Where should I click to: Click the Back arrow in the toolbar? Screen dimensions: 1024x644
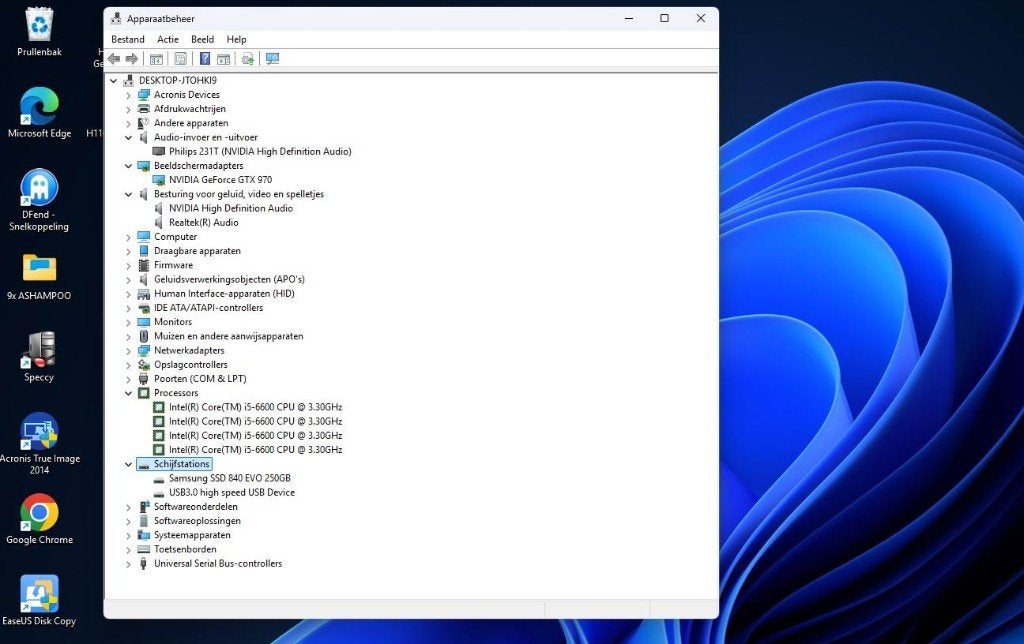114,59
